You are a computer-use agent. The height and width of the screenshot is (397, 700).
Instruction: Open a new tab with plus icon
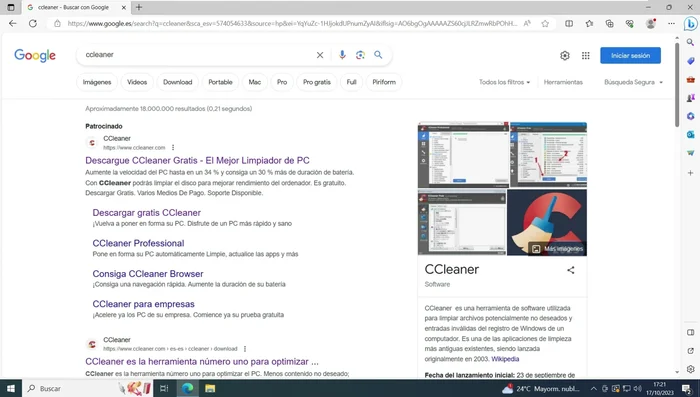tap(139, 7)
